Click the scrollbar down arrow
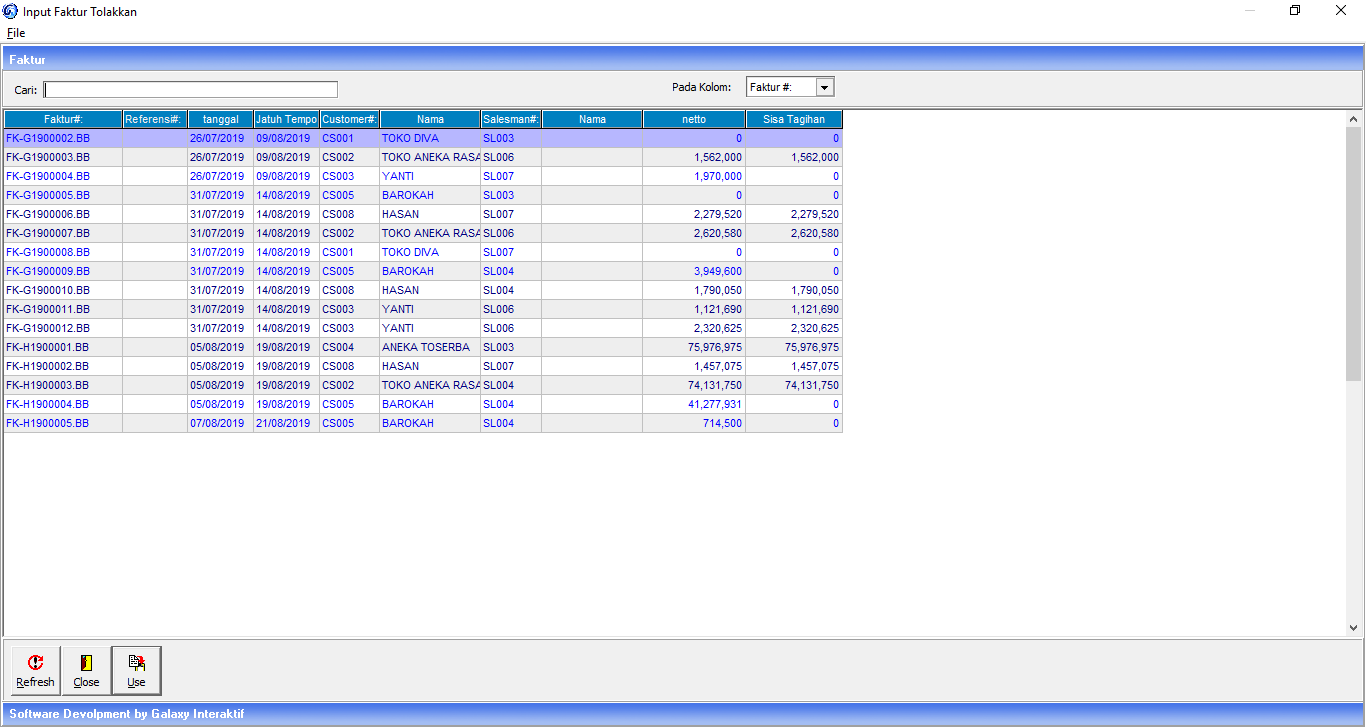Screen dimensions: 1366x728 tap(1353, 628)
